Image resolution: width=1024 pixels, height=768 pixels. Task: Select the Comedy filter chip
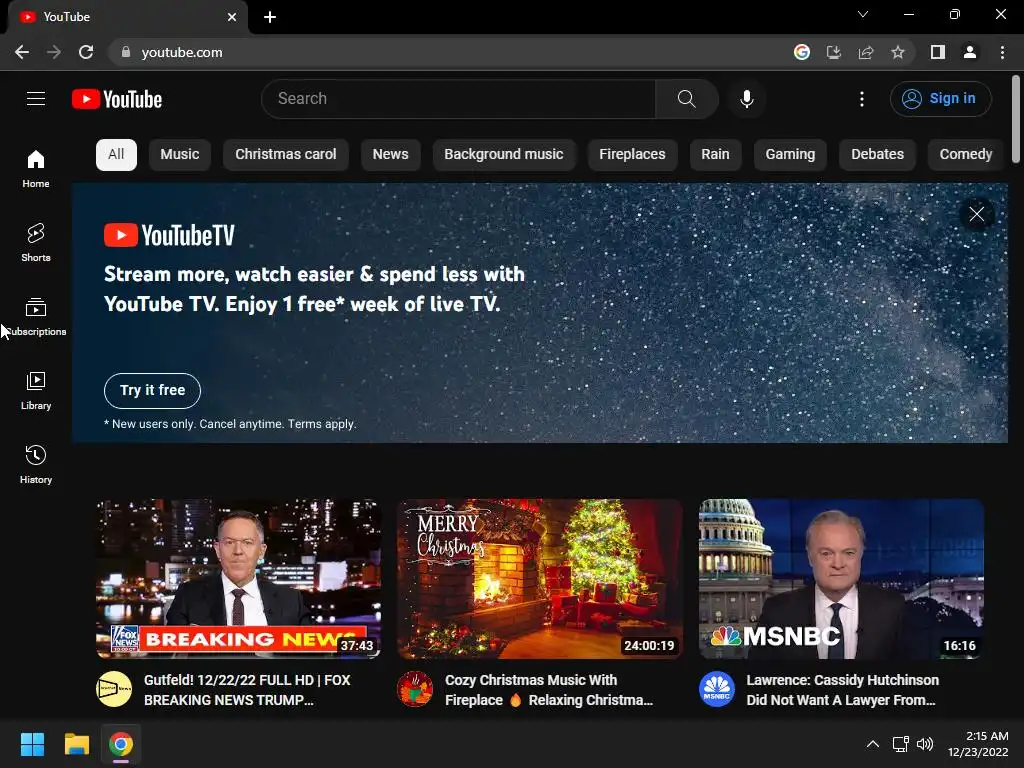965,155
